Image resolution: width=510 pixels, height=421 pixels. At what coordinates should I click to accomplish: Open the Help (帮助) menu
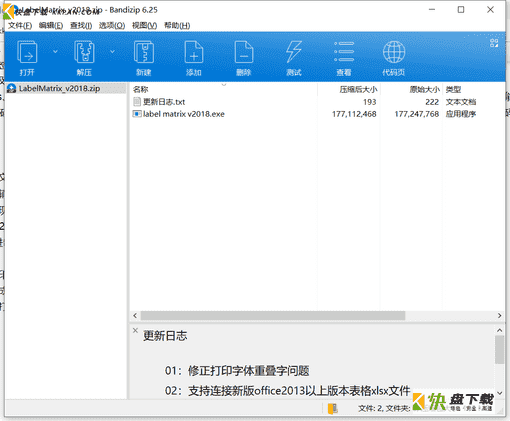click(x=177, y=26)
